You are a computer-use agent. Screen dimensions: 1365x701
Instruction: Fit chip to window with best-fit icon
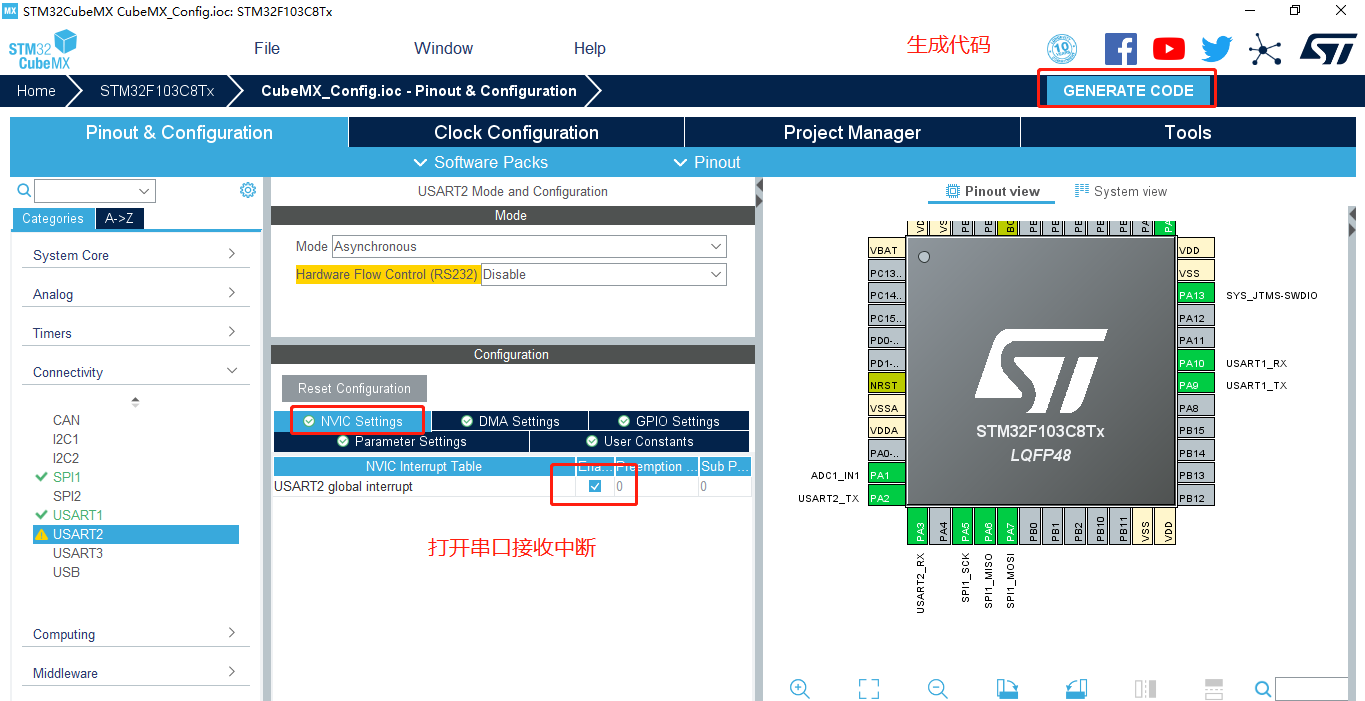click(x=869, y=688)
